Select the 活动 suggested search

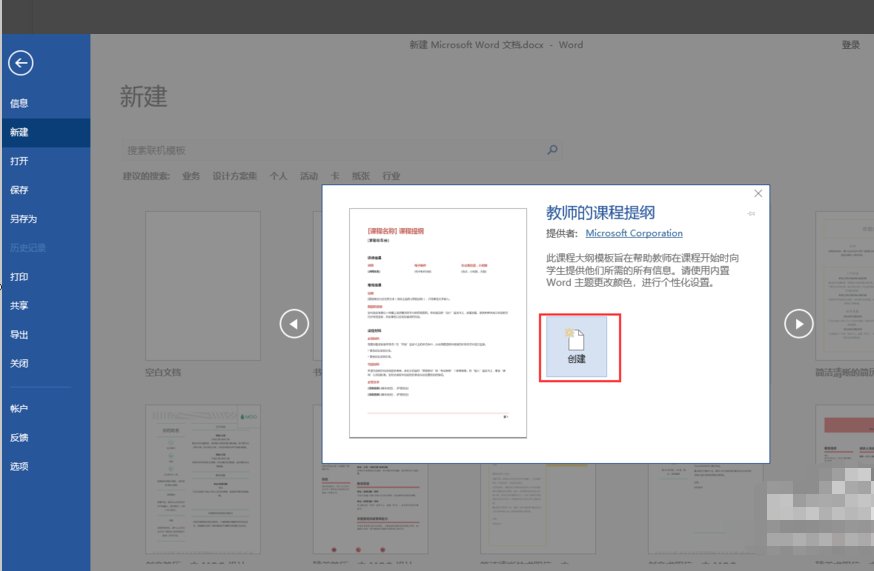309,176
